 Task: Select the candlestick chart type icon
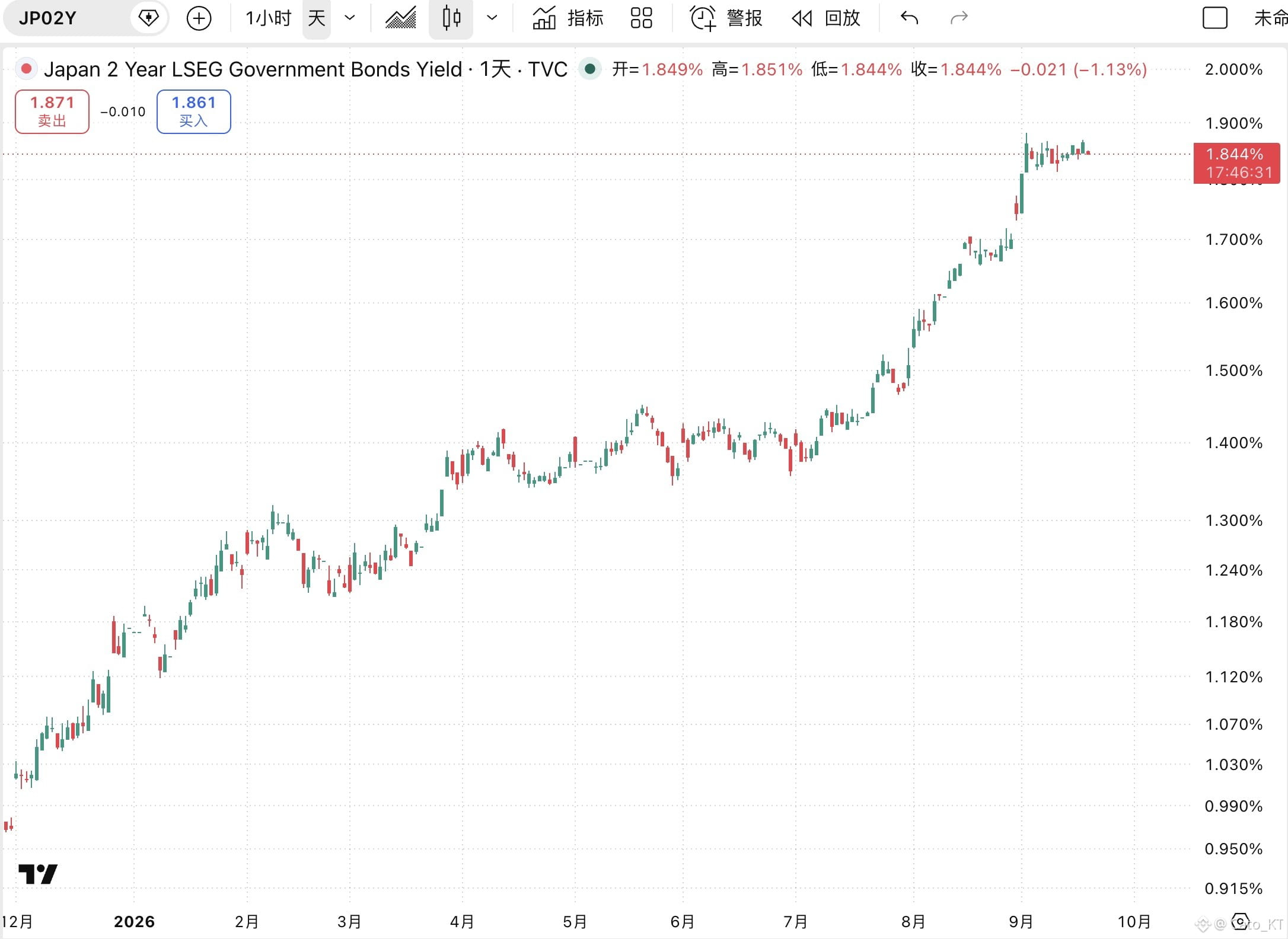[451, 18]
